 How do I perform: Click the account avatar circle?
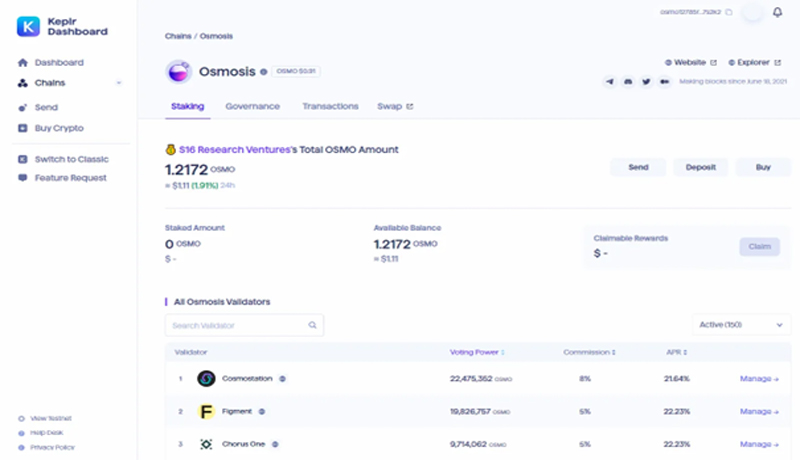click(x=753, y=12)
